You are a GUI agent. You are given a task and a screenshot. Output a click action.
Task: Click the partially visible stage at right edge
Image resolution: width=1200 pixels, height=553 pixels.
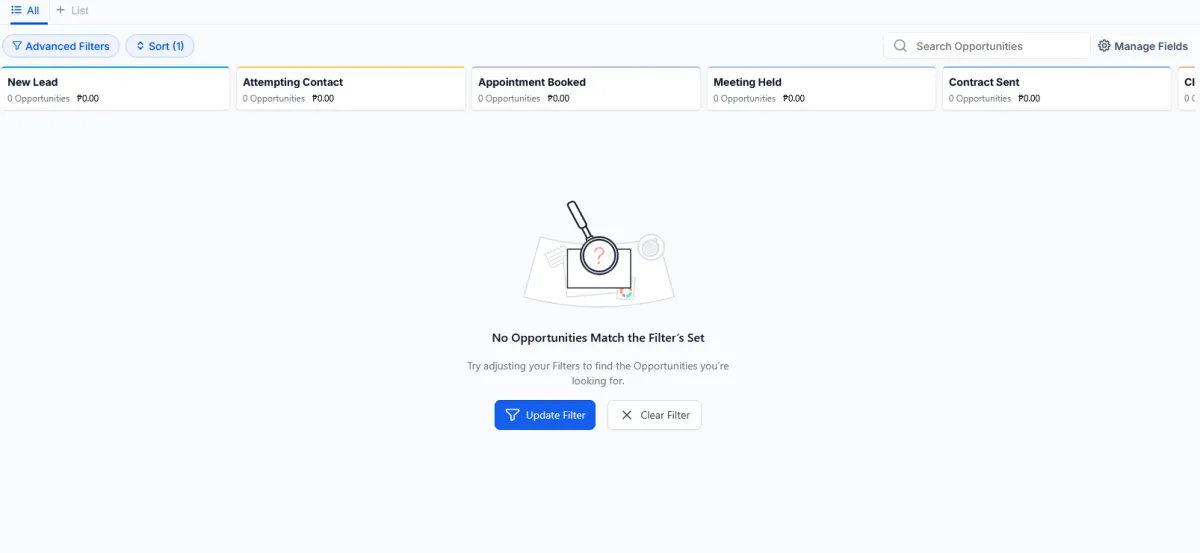pos(1189,89)
